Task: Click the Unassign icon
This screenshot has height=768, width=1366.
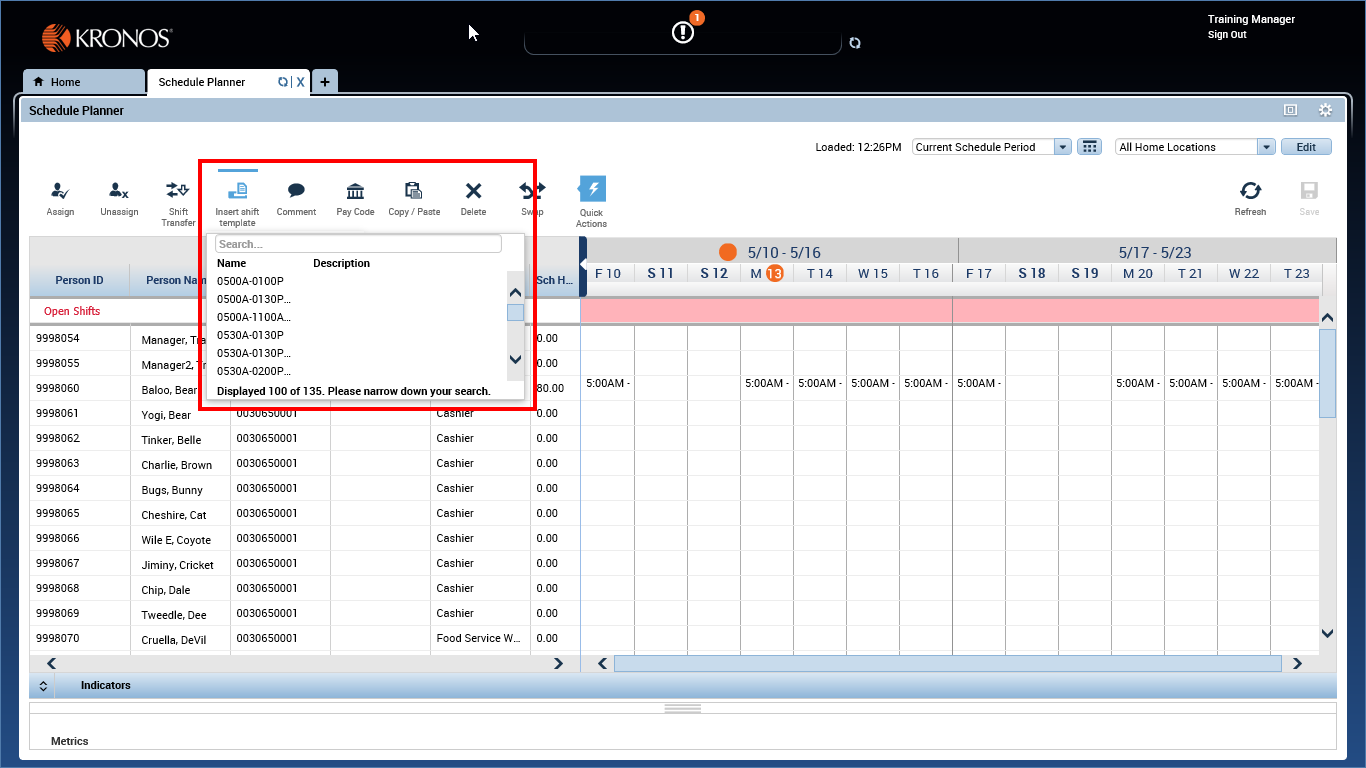Action: [118, 197]
